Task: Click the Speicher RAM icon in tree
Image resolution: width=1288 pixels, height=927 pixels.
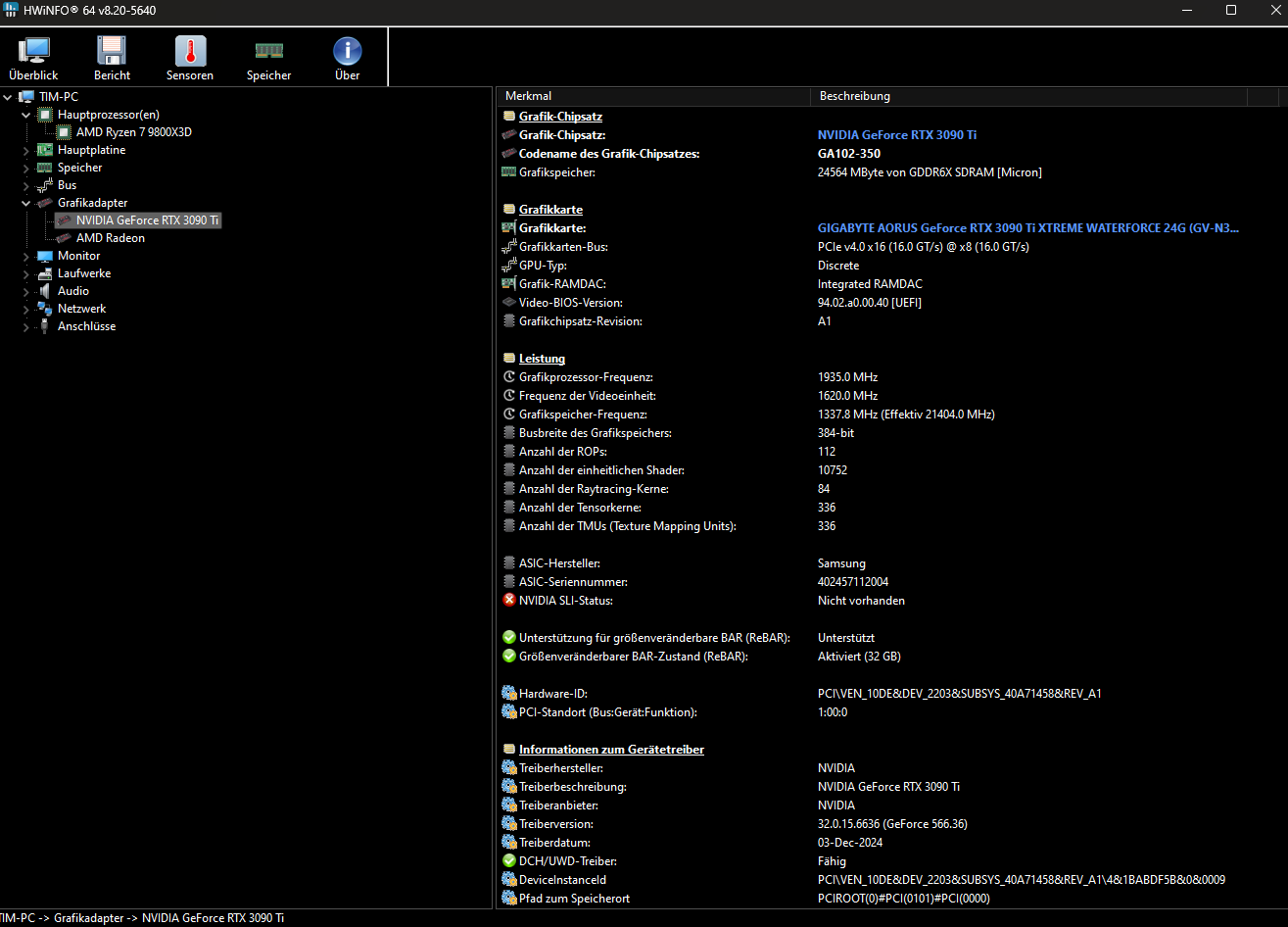Action: coord(45,168)
